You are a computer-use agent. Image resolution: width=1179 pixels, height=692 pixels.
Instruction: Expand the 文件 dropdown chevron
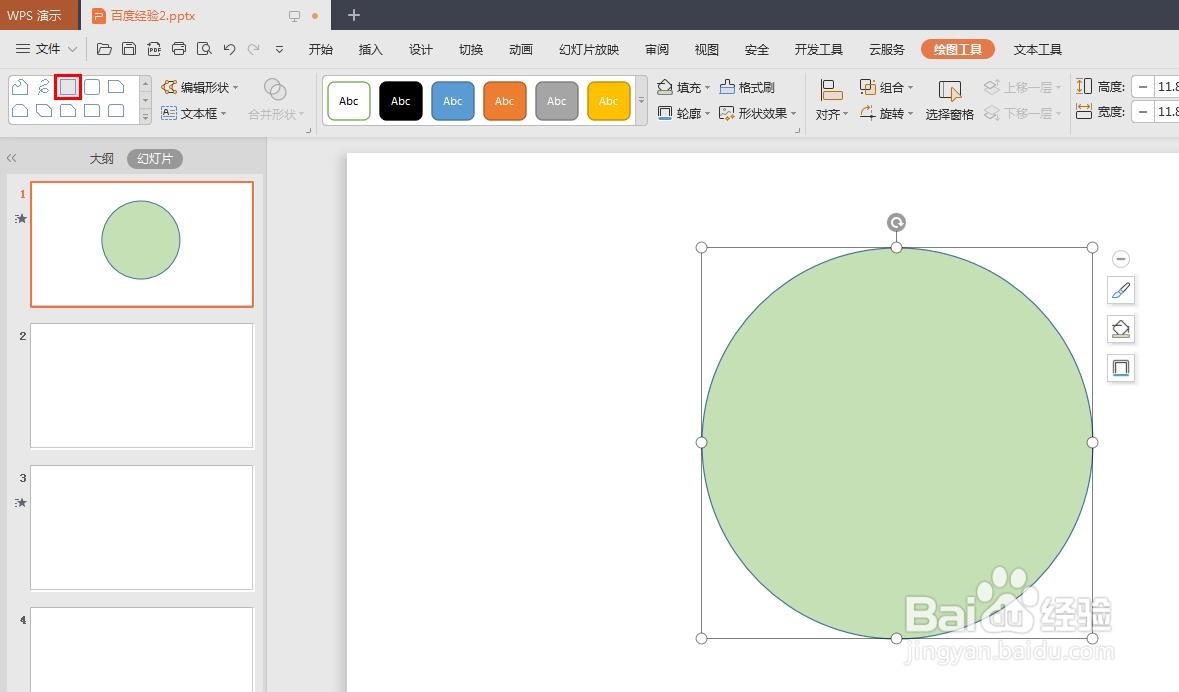[x=72, y=50]
